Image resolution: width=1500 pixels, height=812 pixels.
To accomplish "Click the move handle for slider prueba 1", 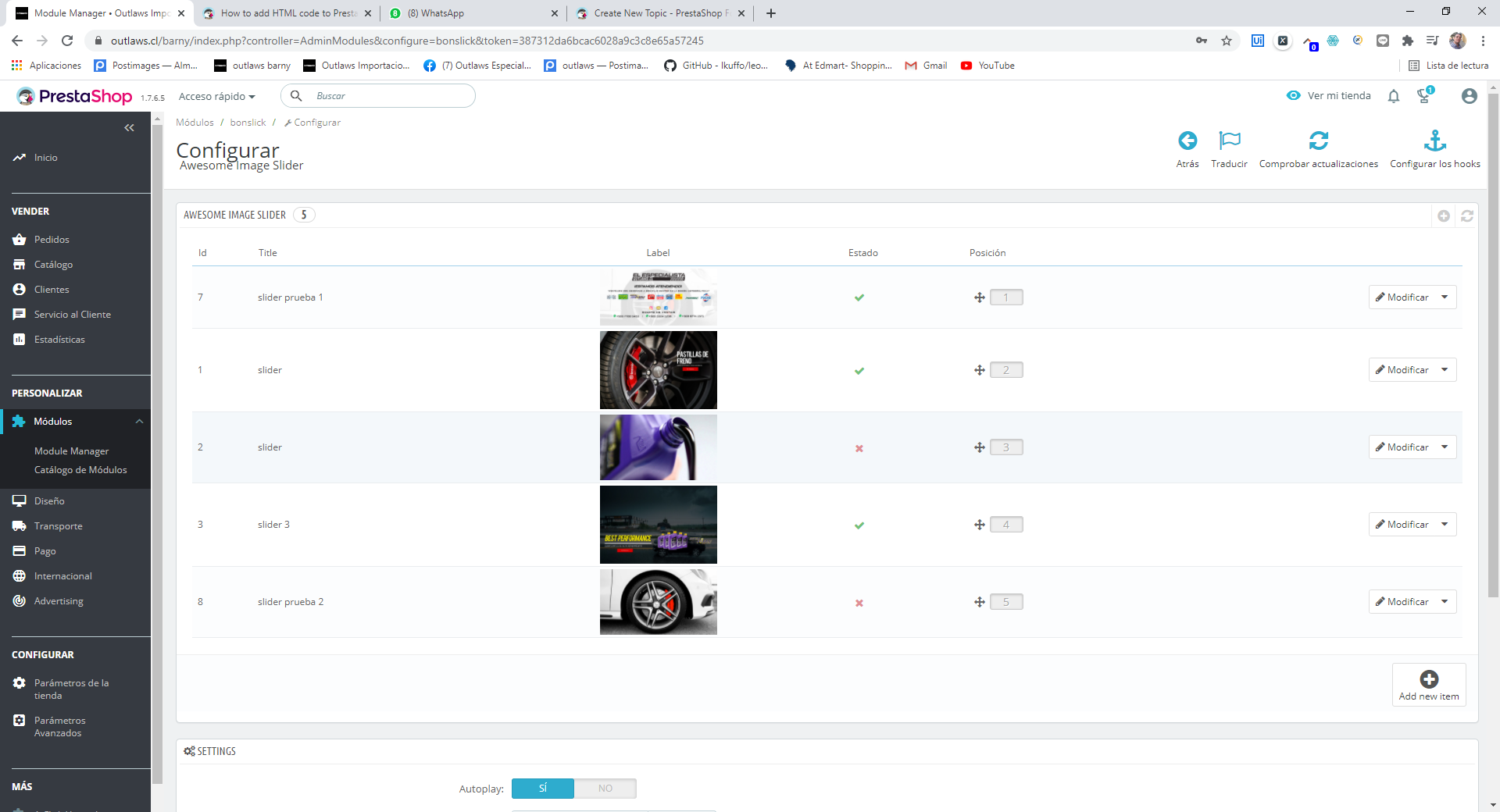I will pos(980,297).
